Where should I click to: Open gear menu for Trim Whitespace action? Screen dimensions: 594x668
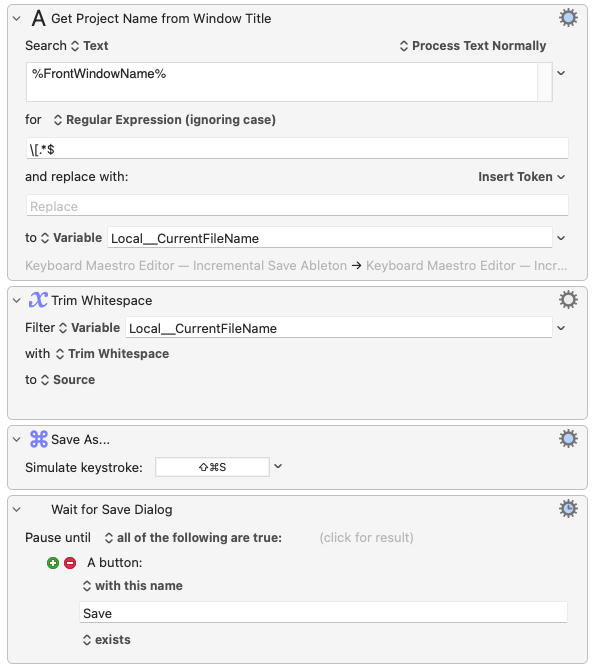(568, 300)
